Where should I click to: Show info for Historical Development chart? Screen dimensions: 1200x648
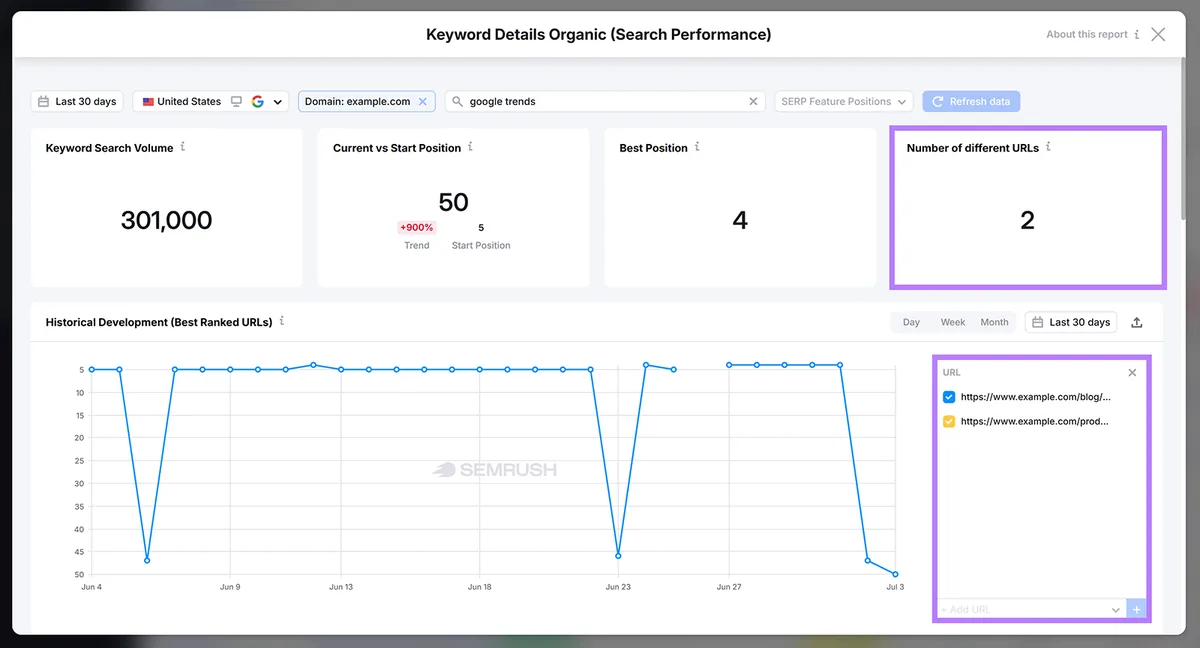click(282, 321)
